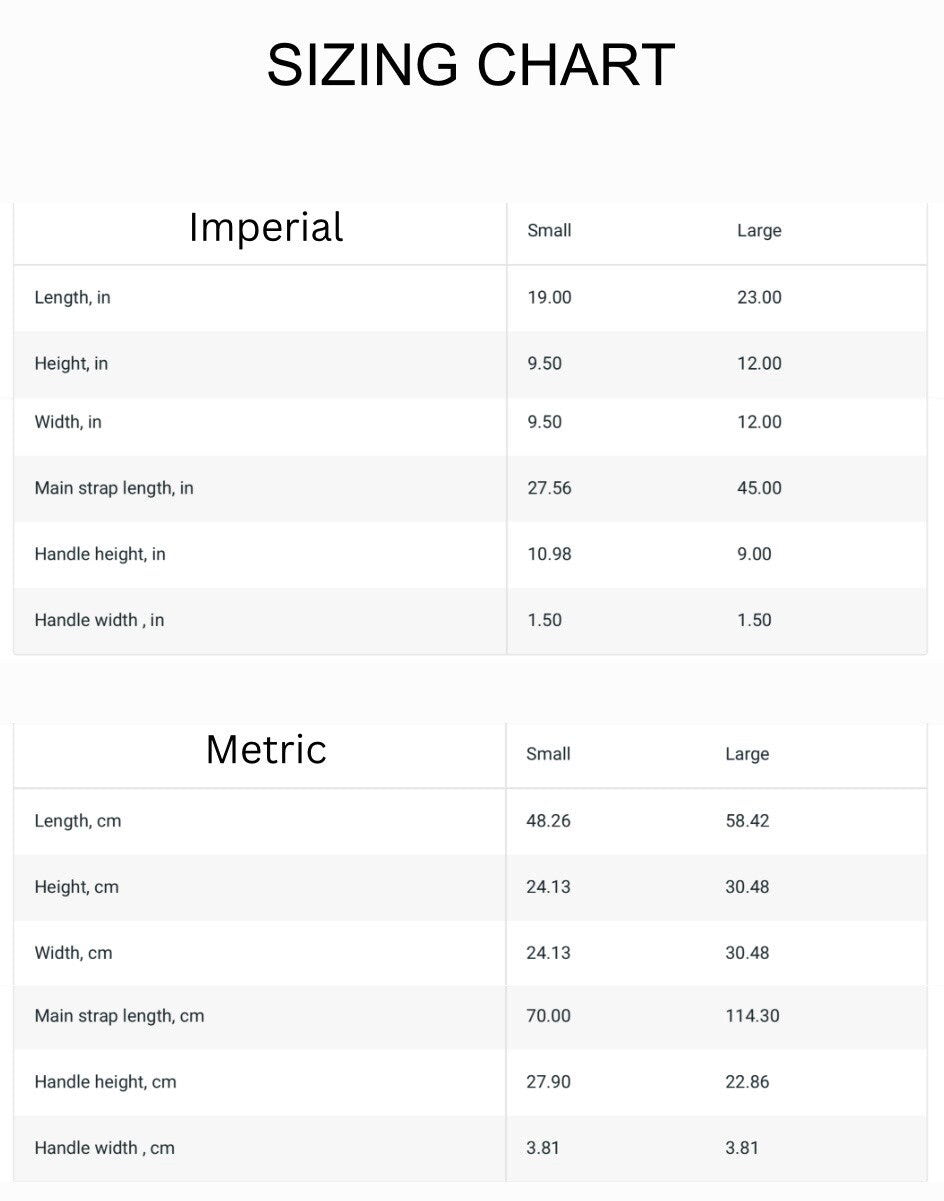Select the 'Height, in' row label

click(71, 364)
